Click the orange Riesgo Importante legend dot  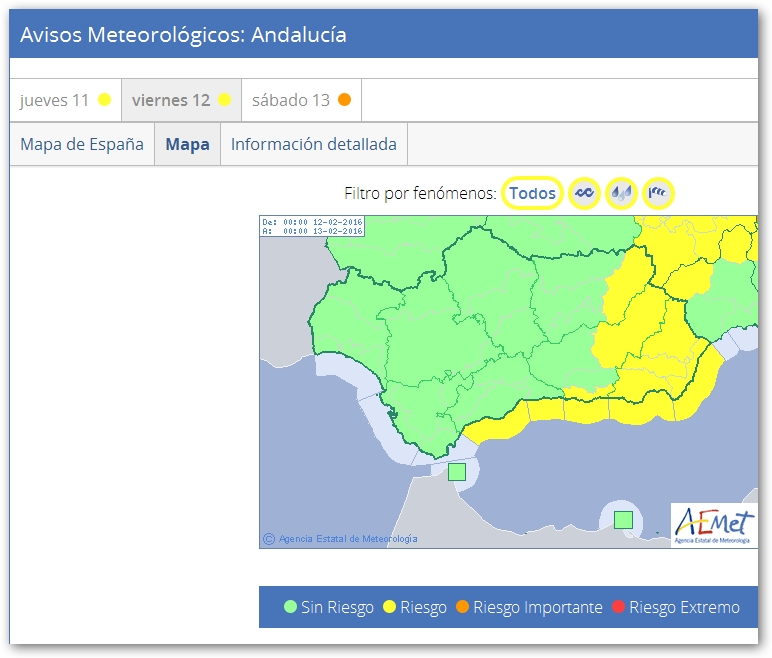click(462, 608)
